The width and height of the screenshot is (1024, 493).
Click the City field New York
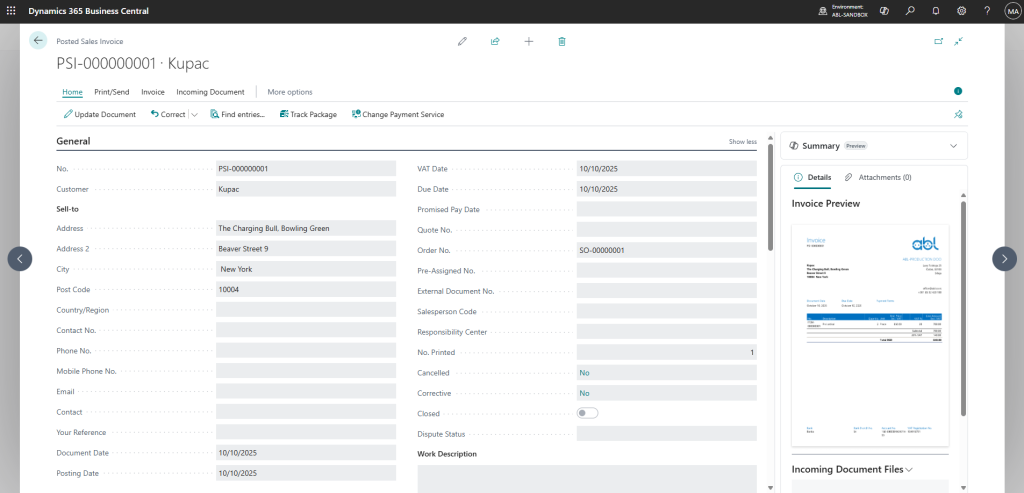[306, 269]
